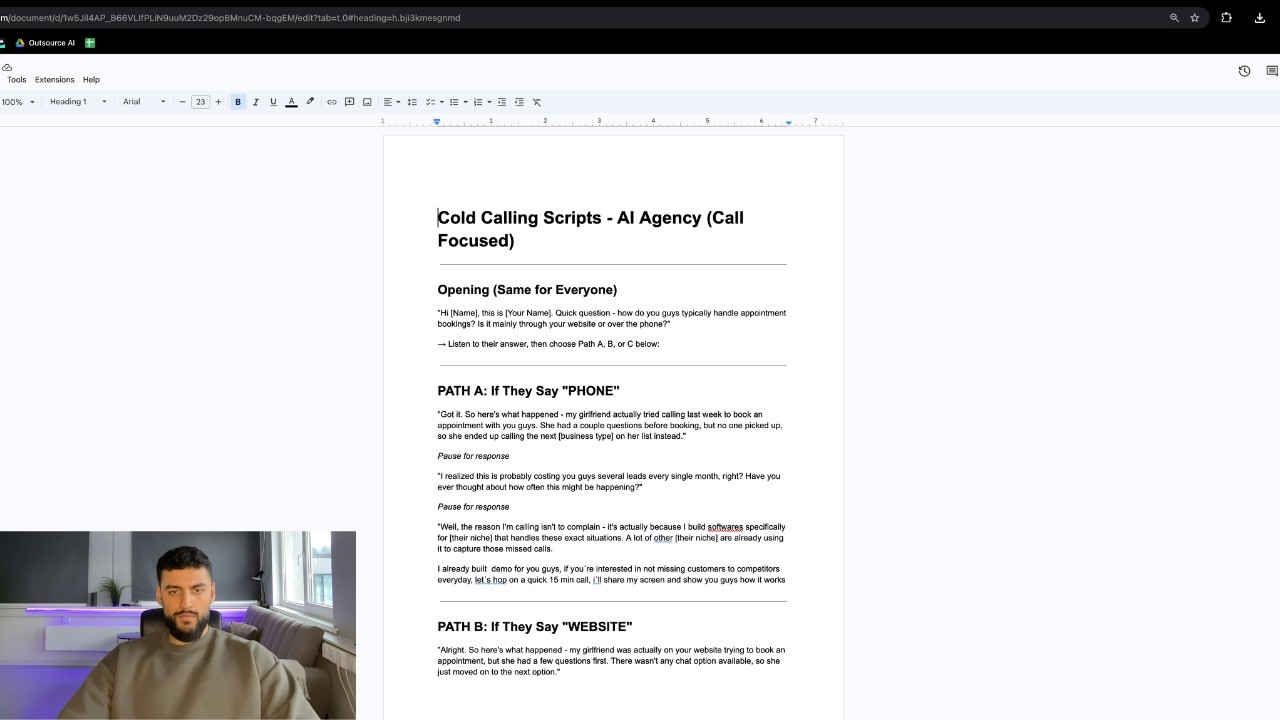Image resolution: width=1280 pixels, height=720 pixels.
Task: Click the text align icon
Action: click(x=388, y=102)
